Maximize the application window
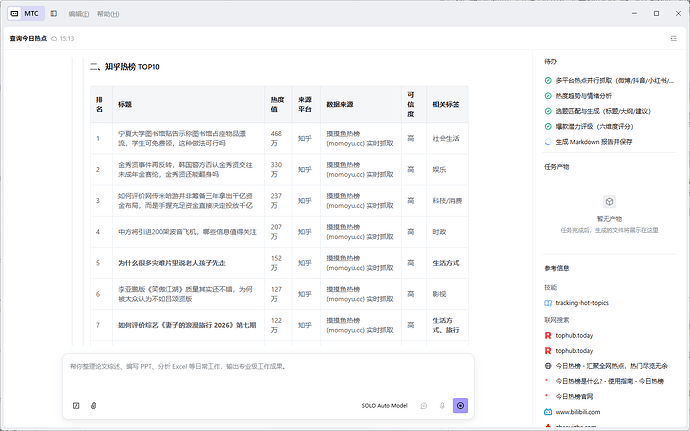The image size is (690, 431). point(656,14)
